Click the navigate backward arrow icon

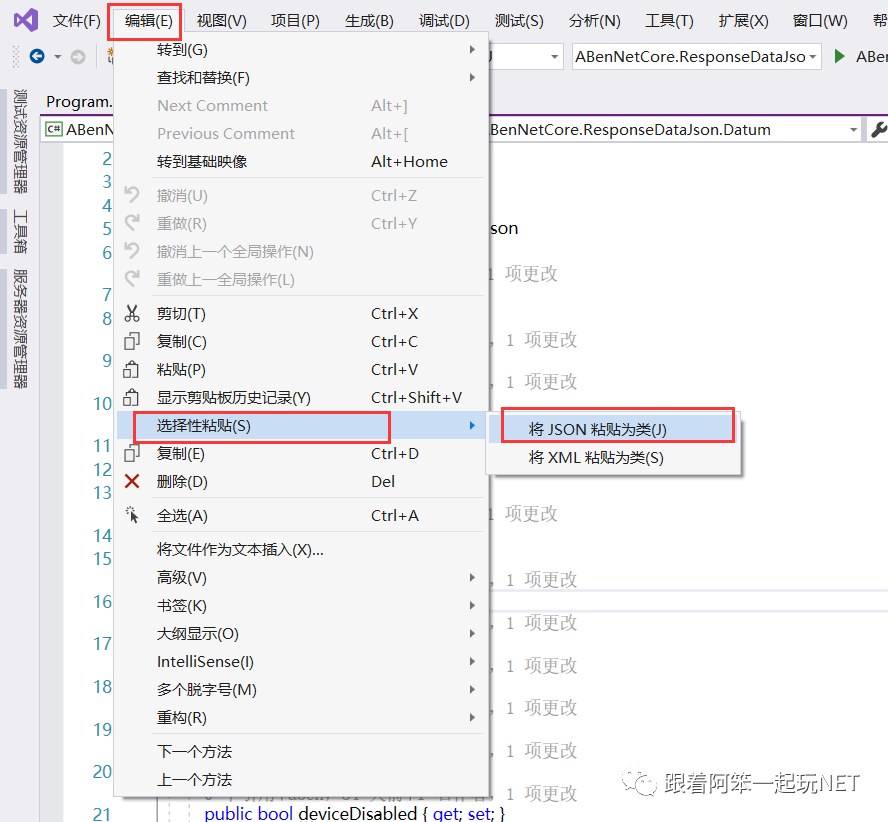tap(37, 56)
